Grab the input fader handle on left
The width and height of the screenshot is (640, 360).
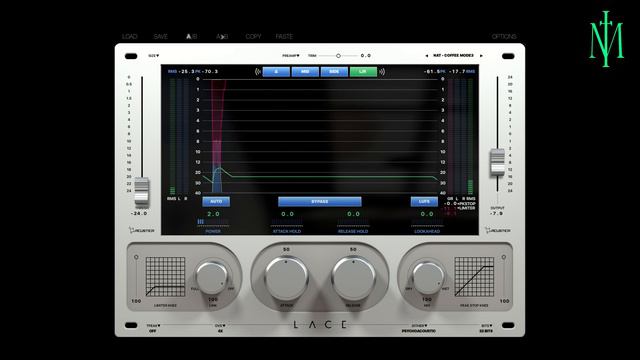tap(142, 192)
